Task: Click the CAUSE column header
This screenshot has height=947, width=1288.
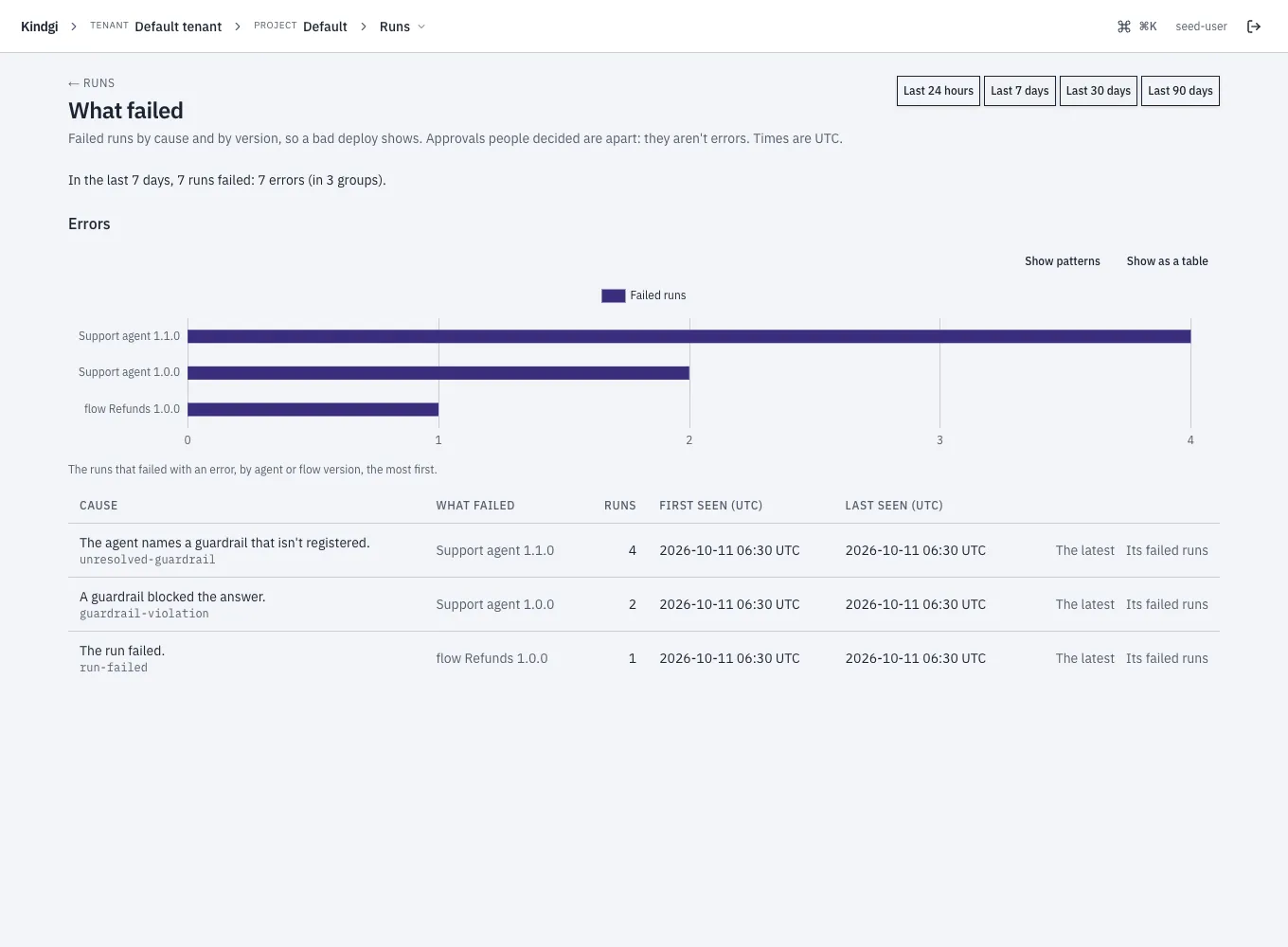Action: 98,506
